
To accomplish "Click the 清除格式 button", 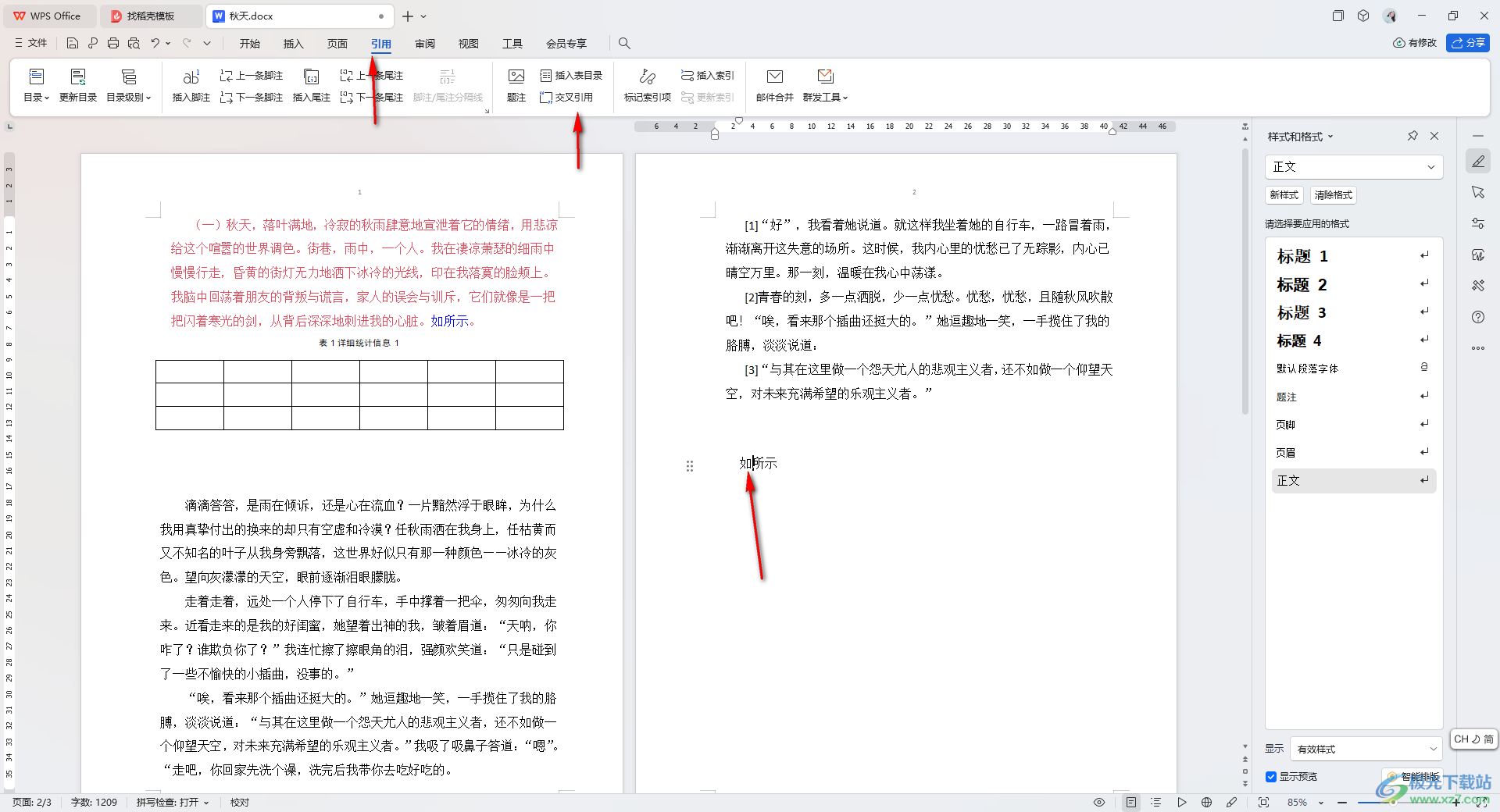I will [x=1334, y=195].
